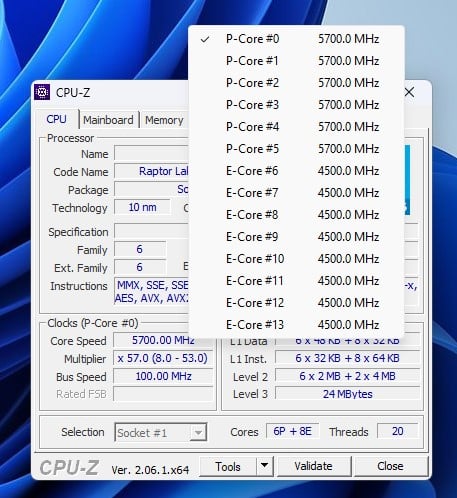Click the Bus Speed value 100.00 MHz
Viewport: 457px width, 498px height.
163,376
